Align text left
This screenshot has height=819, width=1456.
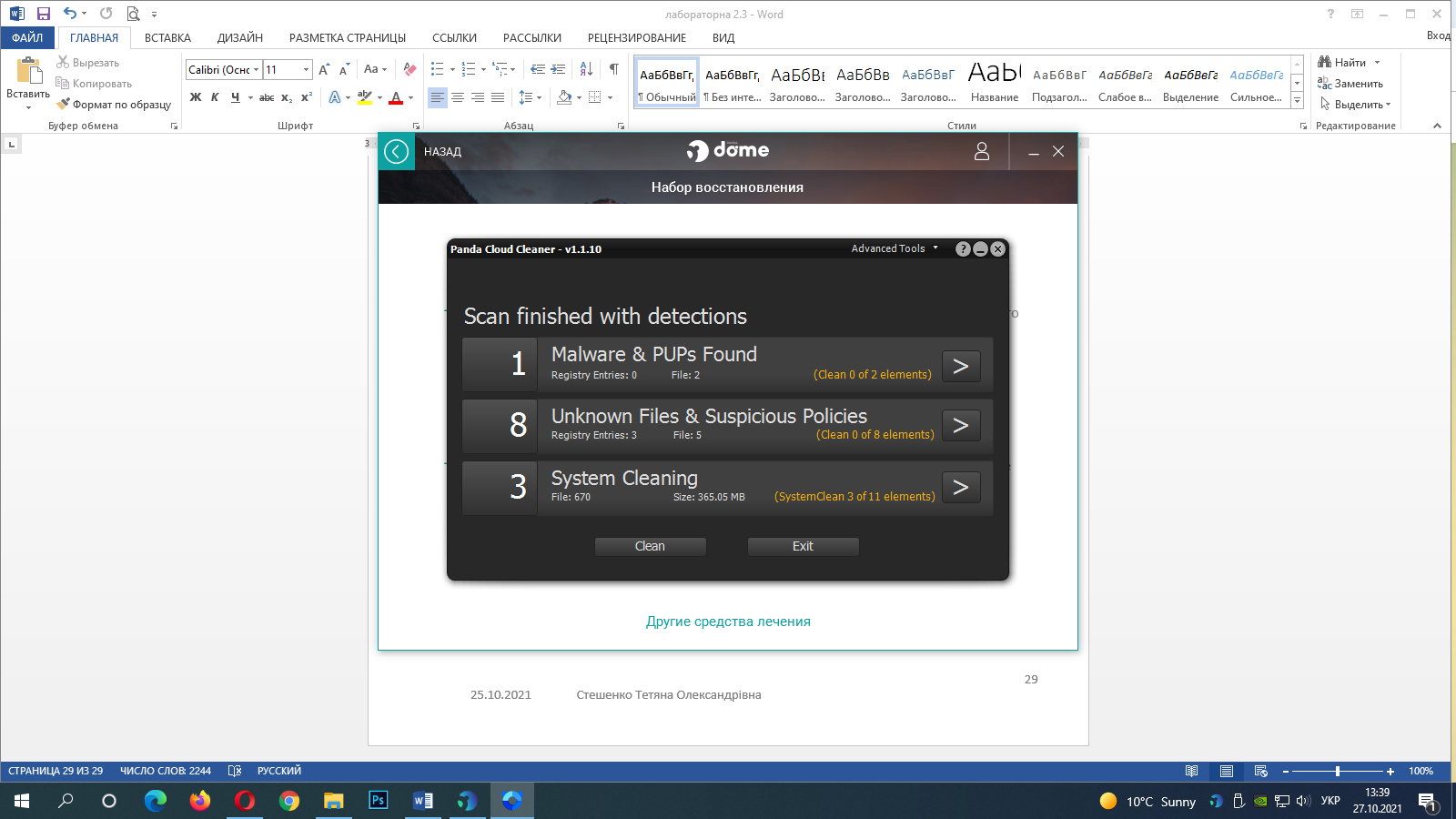[438, 97]
